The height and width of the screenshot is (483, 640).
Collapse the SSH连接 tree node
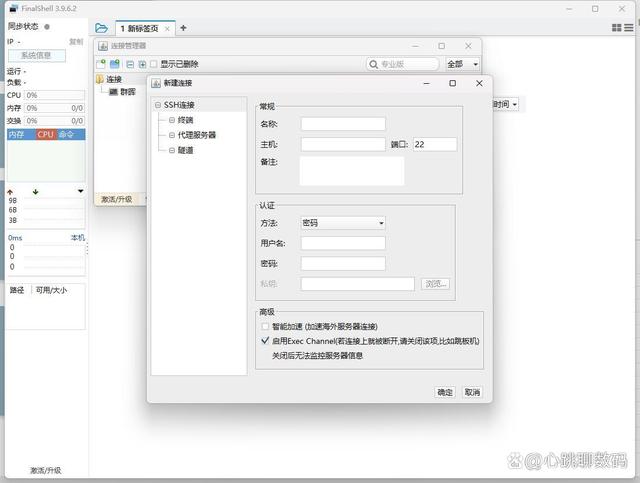pos(158,105)
